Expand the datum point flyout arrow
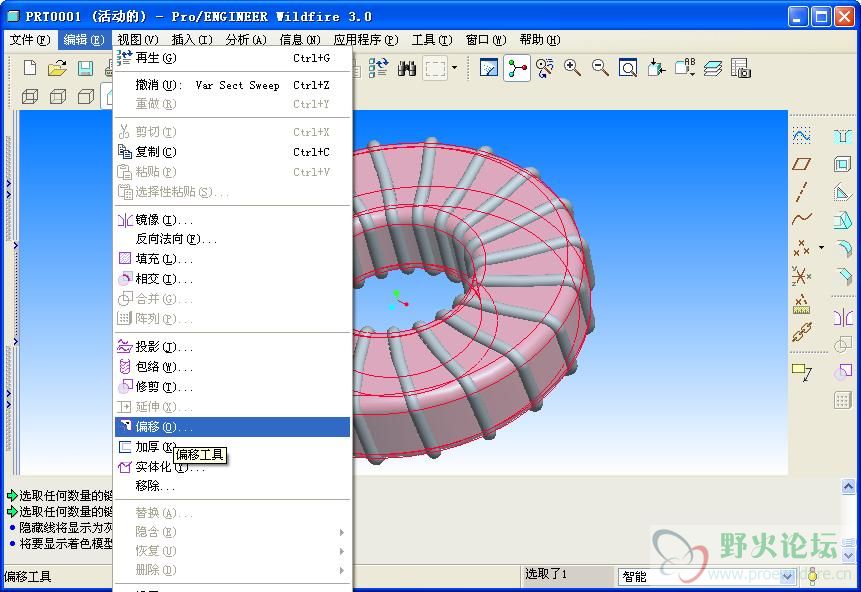The image size is (861, 592). click(x=821, y=247)
